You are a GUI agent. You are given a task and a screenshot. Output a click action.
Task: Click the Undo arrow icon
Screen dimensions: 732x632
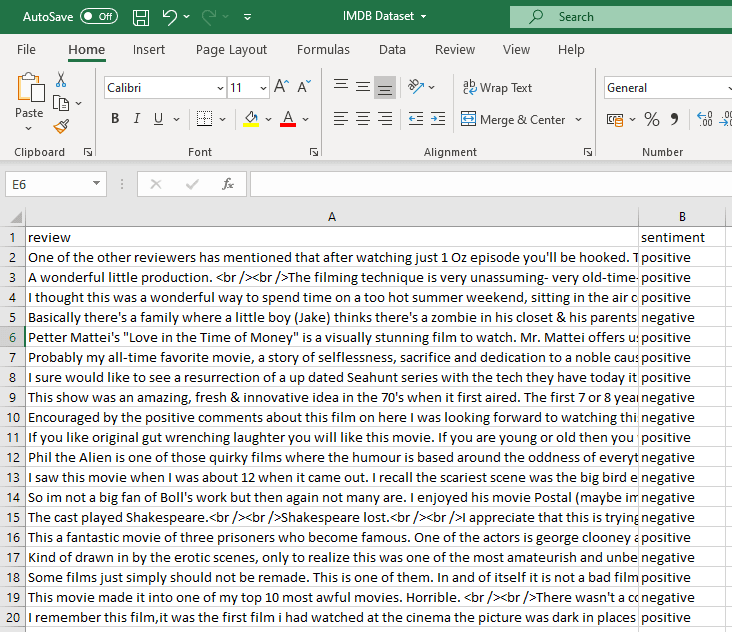[169, 17]
